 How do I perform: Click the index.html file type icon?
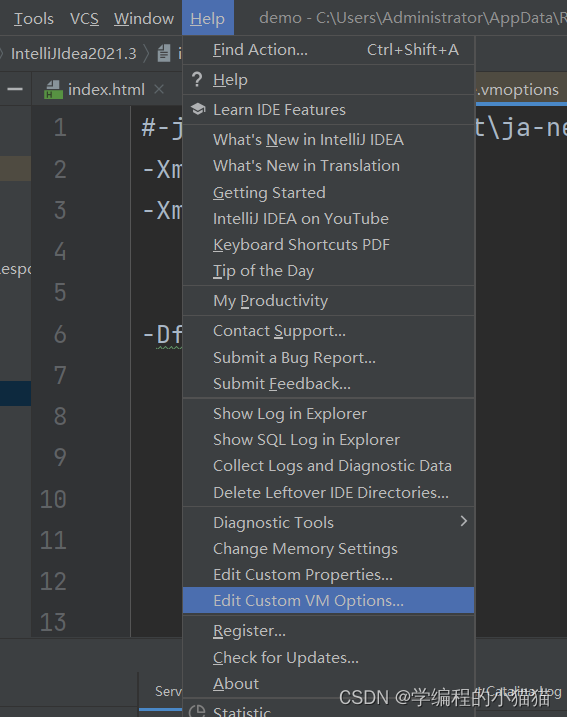pos(53,90)
